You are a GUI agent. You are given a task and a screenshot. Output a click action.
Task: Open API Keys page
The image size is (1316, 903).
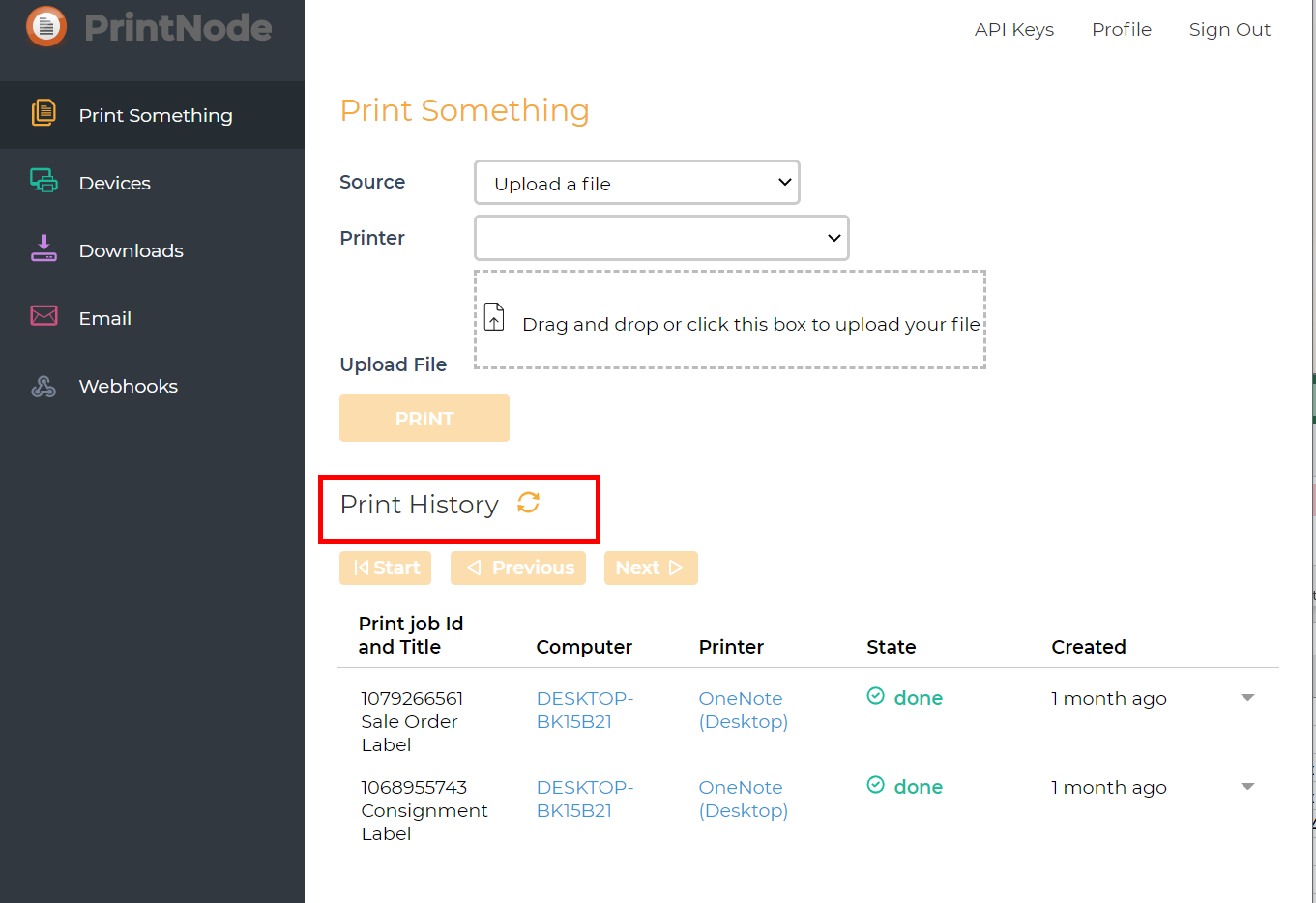pos(1013,30)
